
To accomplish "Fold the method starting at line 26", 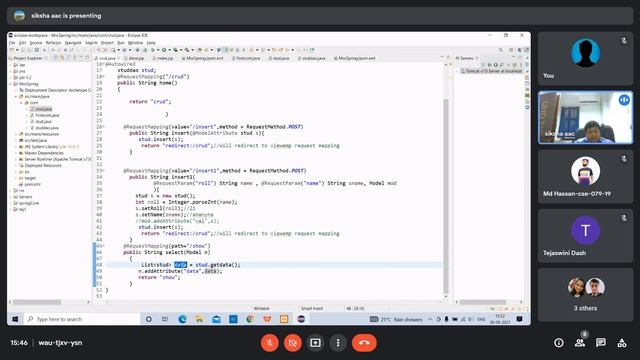I will (104, 127).
